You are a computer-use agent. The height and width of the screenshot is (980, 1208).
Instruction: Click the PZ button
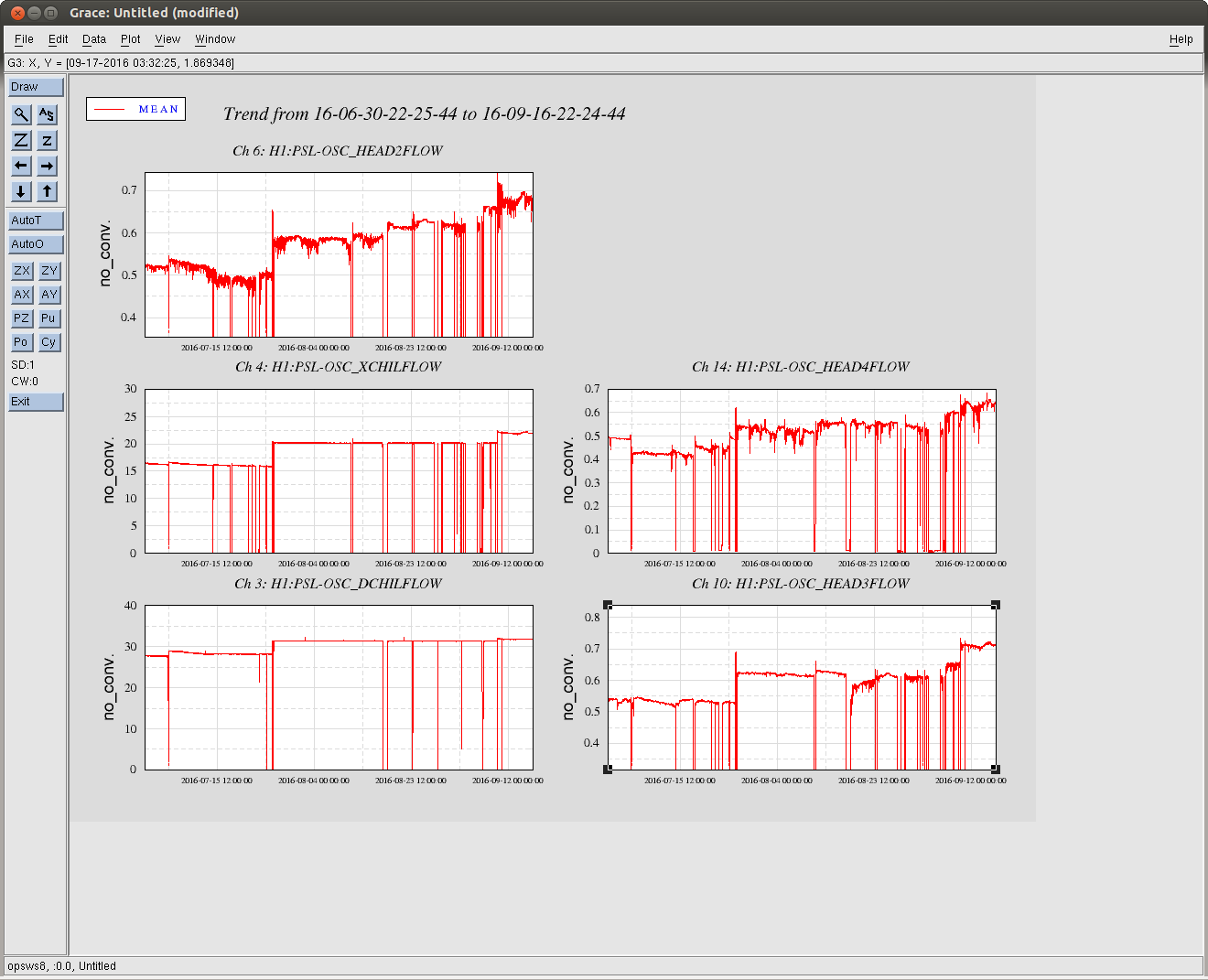22,318
